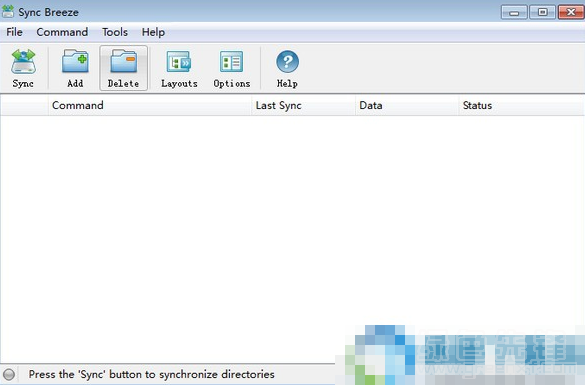Click the Sync Breeze title bar app icon

(x=8, y=12)
